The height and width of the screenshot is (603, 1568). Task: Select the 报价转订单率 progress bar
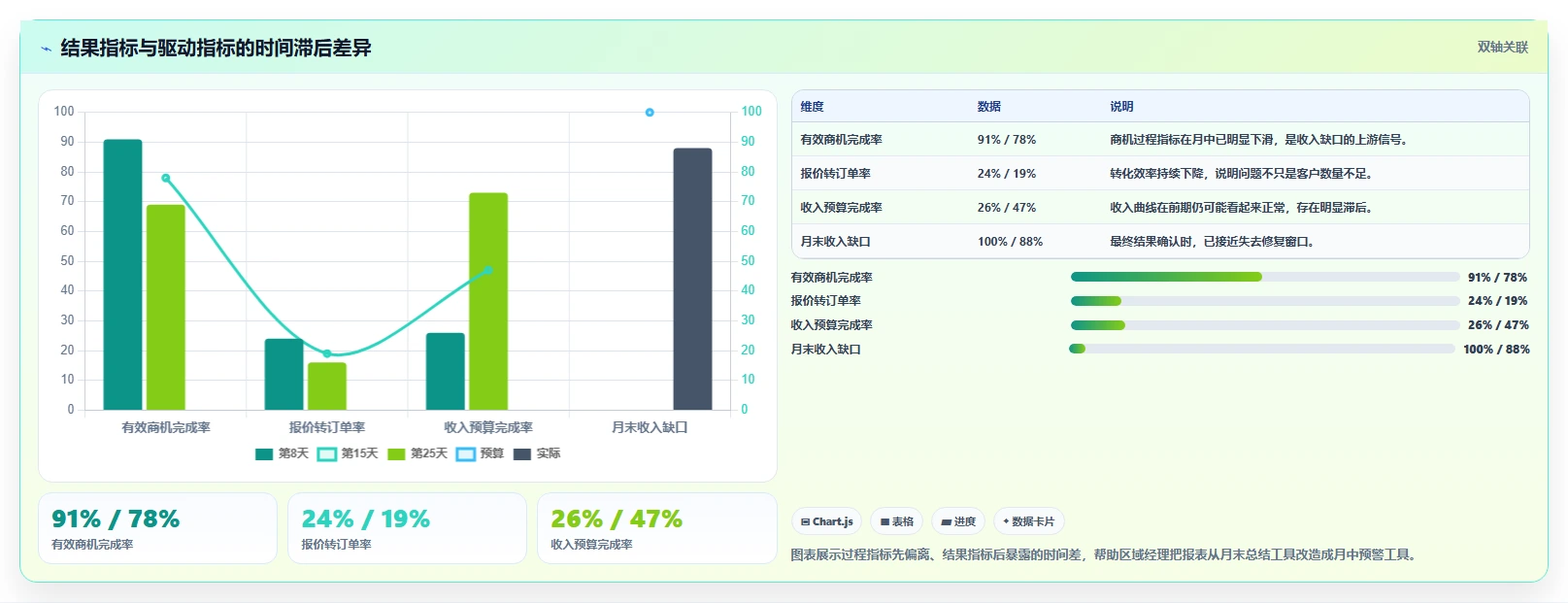coord(1265,301)
